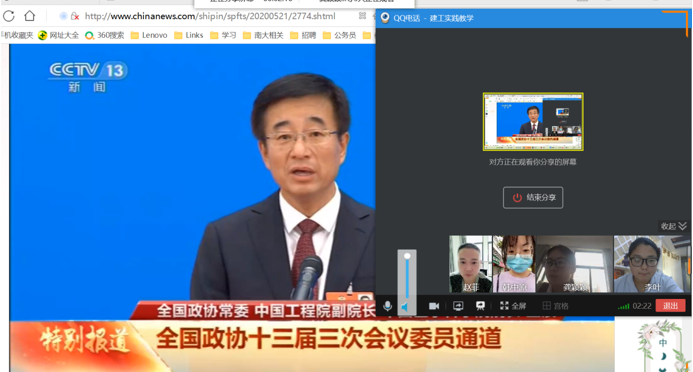693x372 pixels.
Task: Click the 退出 exit button
Action: (x=670, y=306)
